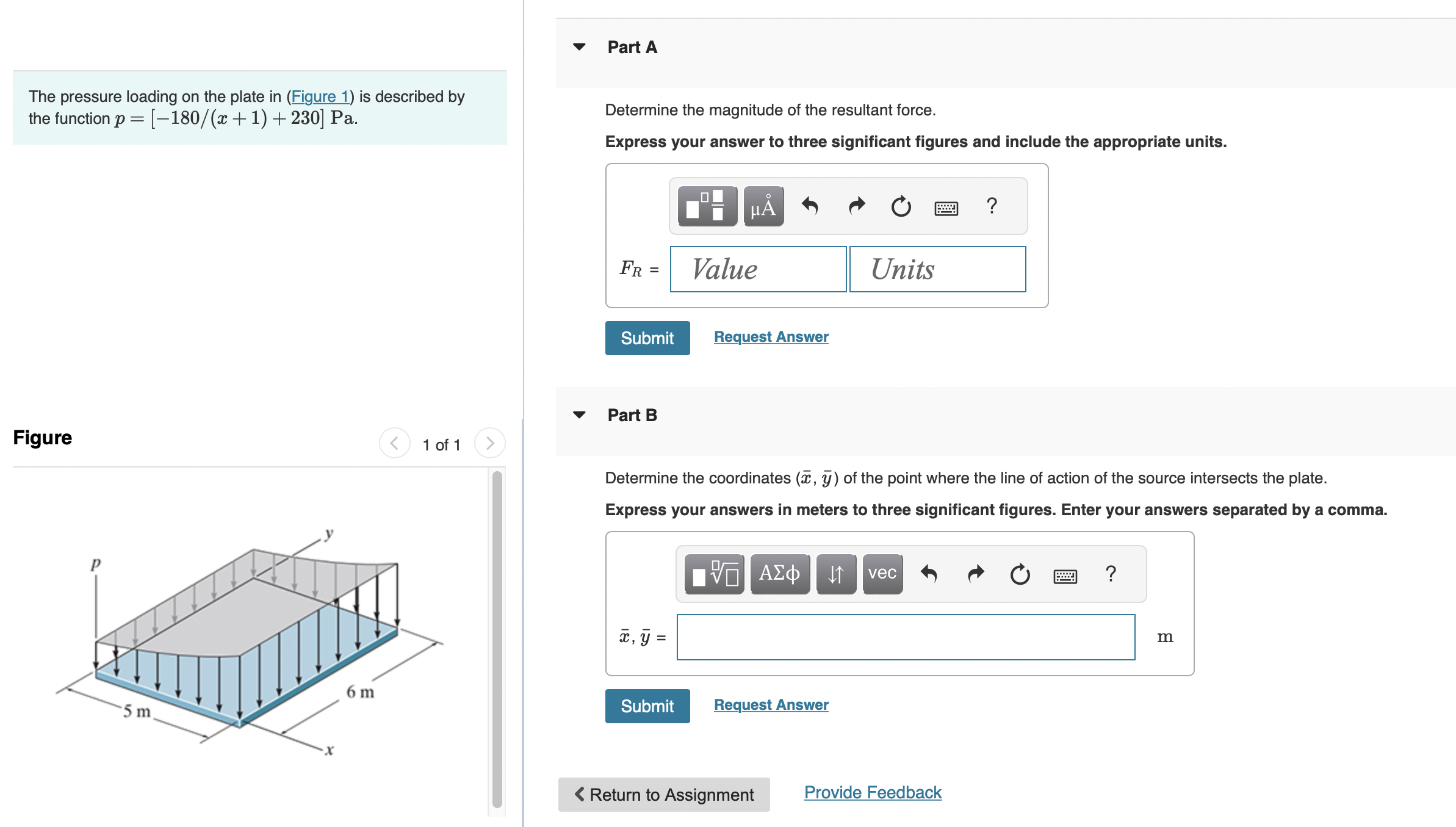Image resolution: width=1456 pixels, height=827 pixels.
Task: Click the up-down arrows icon in Part B
Action: click(835, 572)
